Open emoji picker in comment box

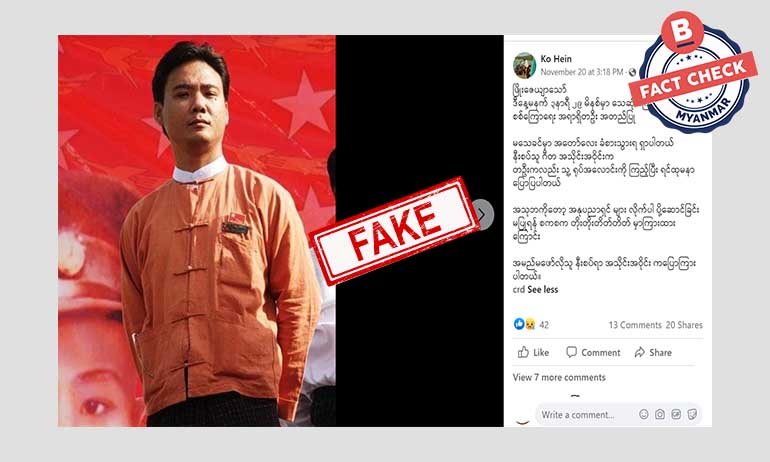(644, 414)
